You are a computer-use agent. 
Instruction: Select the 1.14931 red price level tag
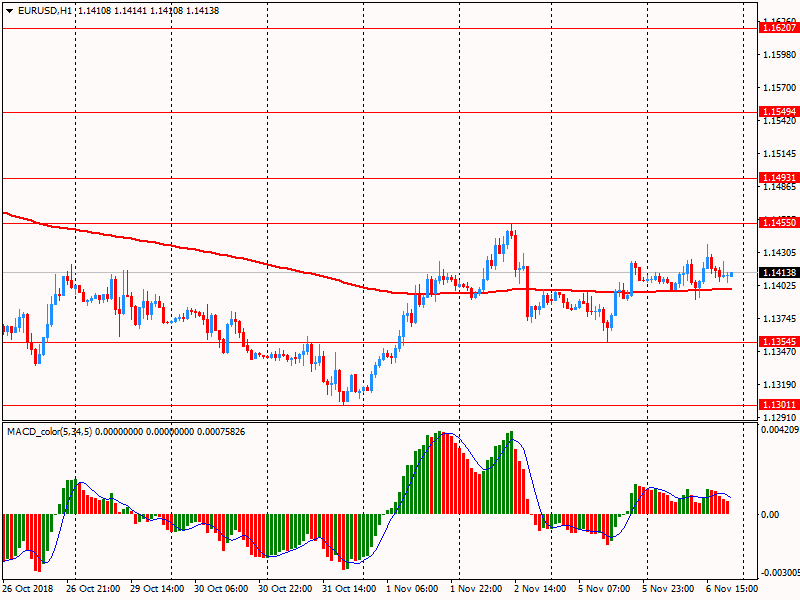point(777,177)
